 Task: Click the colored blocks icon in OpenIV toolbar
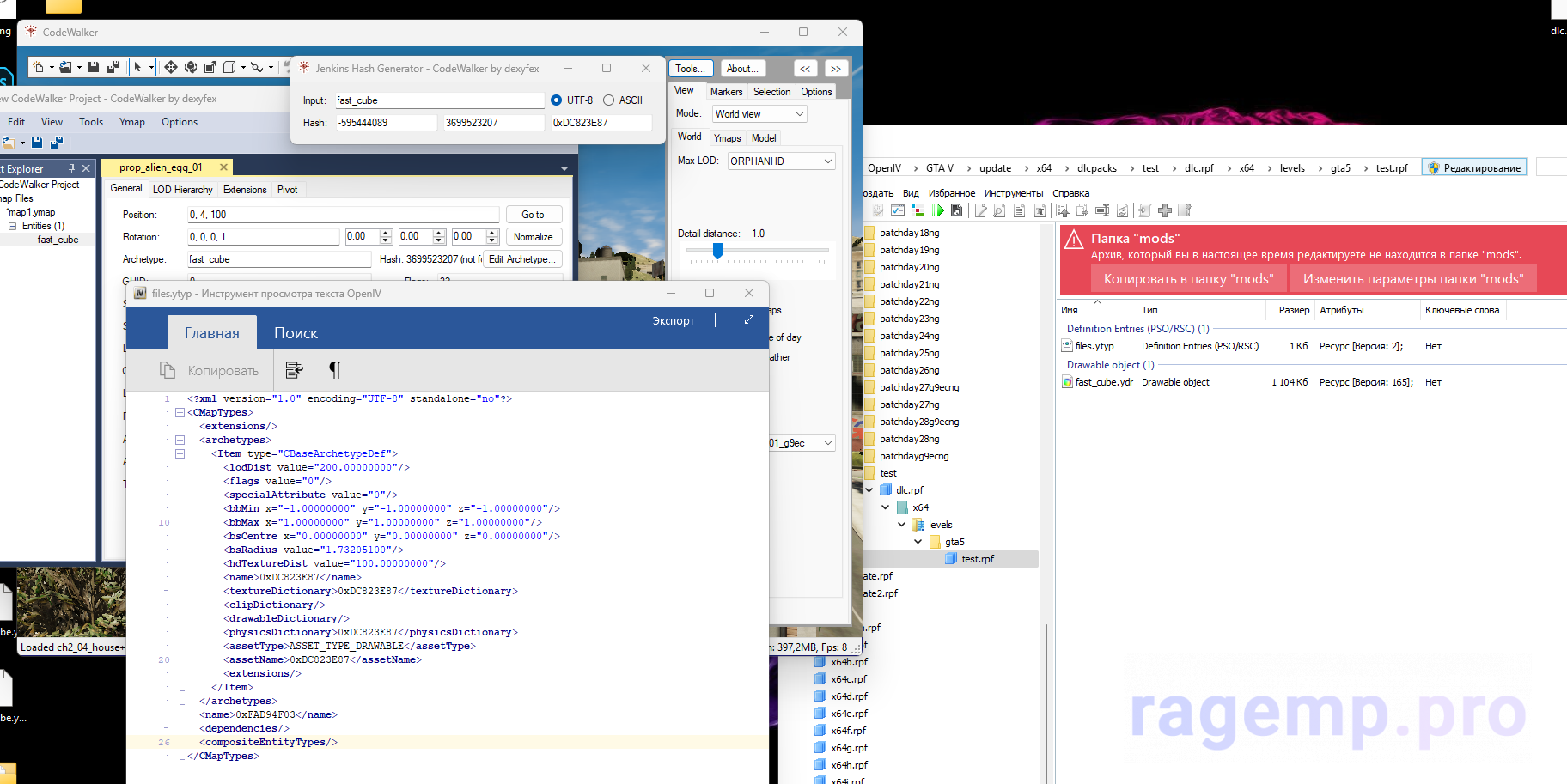[x=918, y=210]
